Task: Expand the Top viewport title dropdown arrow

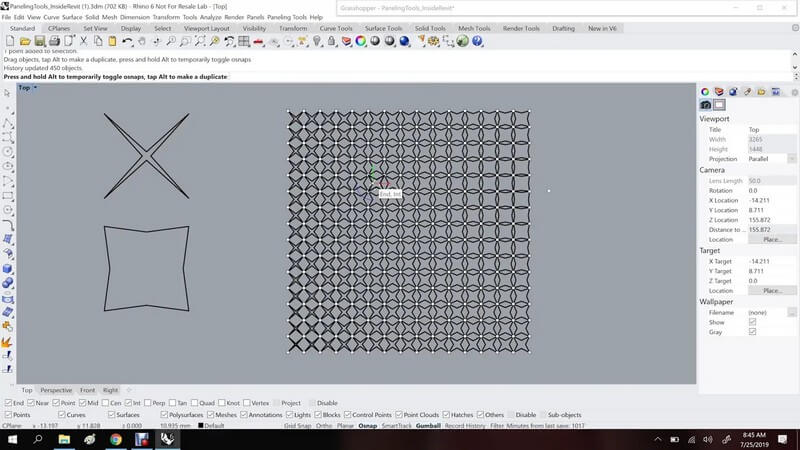Action: pos(36,88)
